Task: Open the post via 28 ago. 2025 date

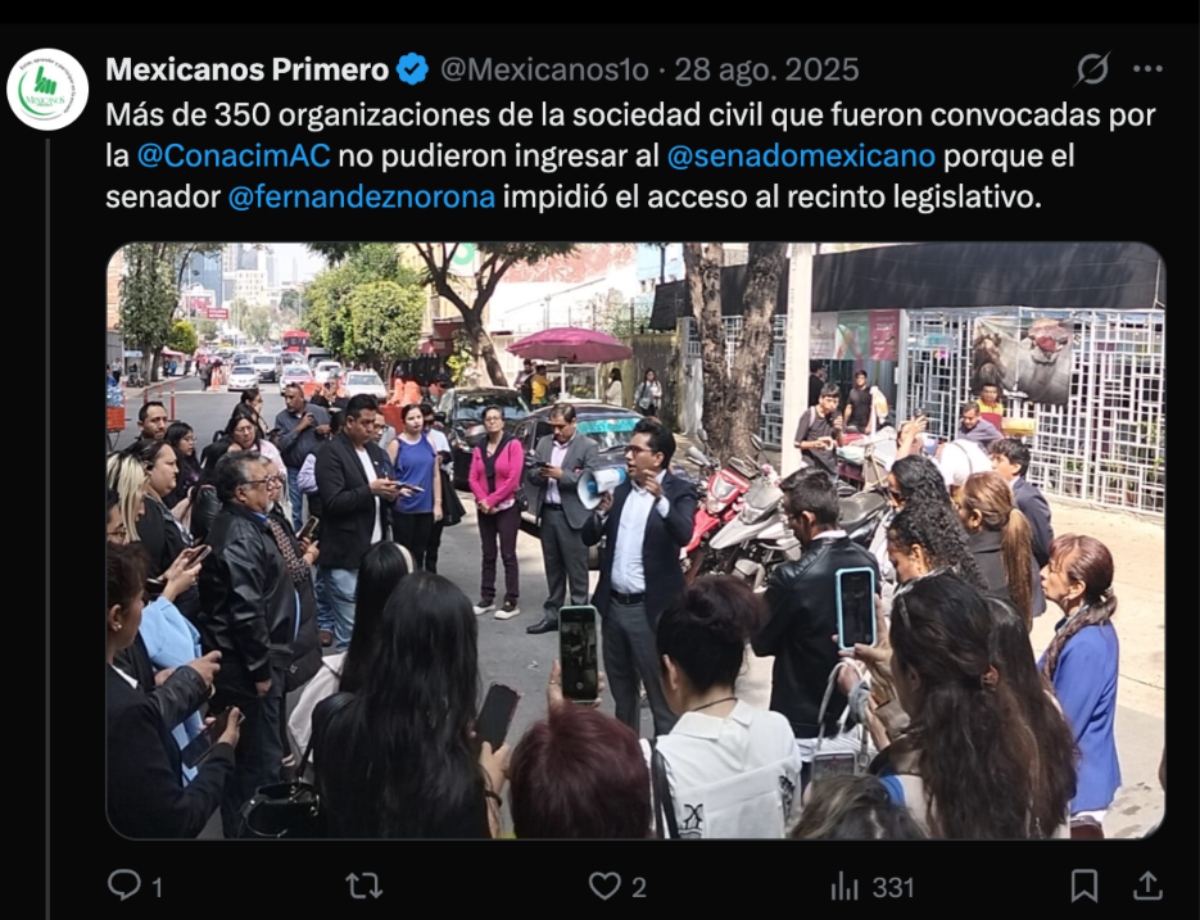Action: (x=766, y=69)
